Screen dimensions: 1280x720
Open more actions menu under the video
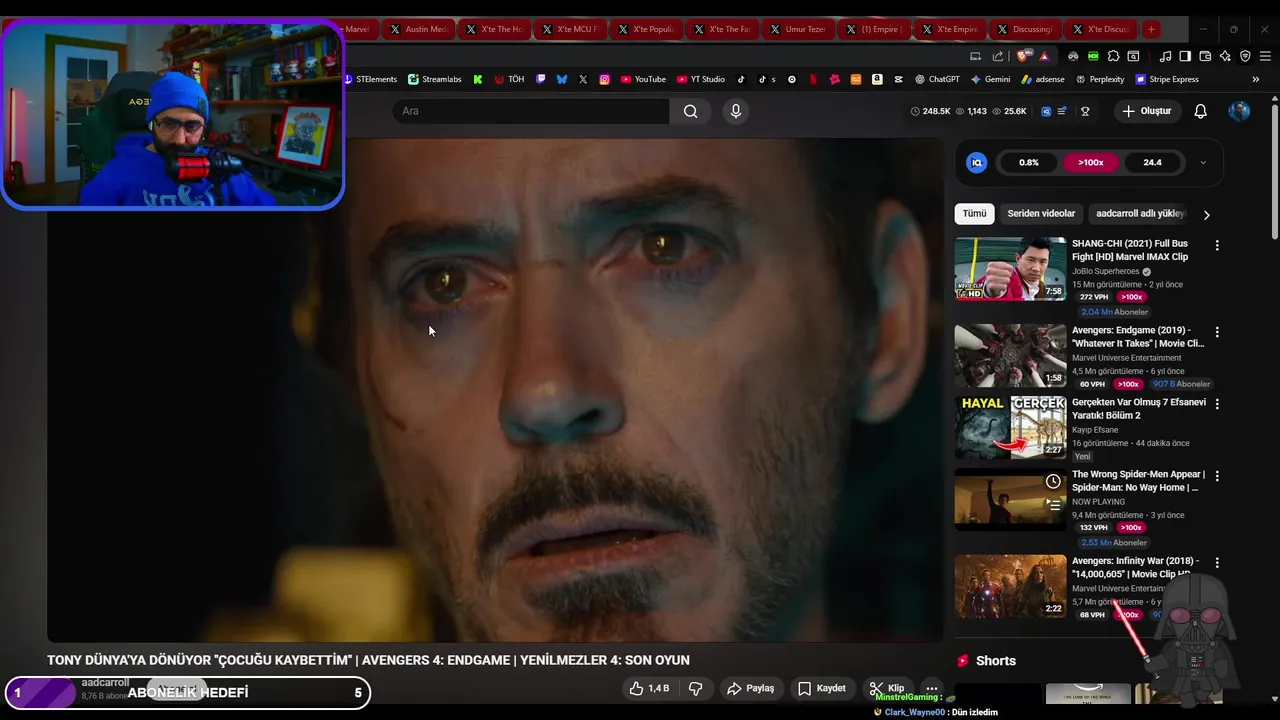[931, 688]
